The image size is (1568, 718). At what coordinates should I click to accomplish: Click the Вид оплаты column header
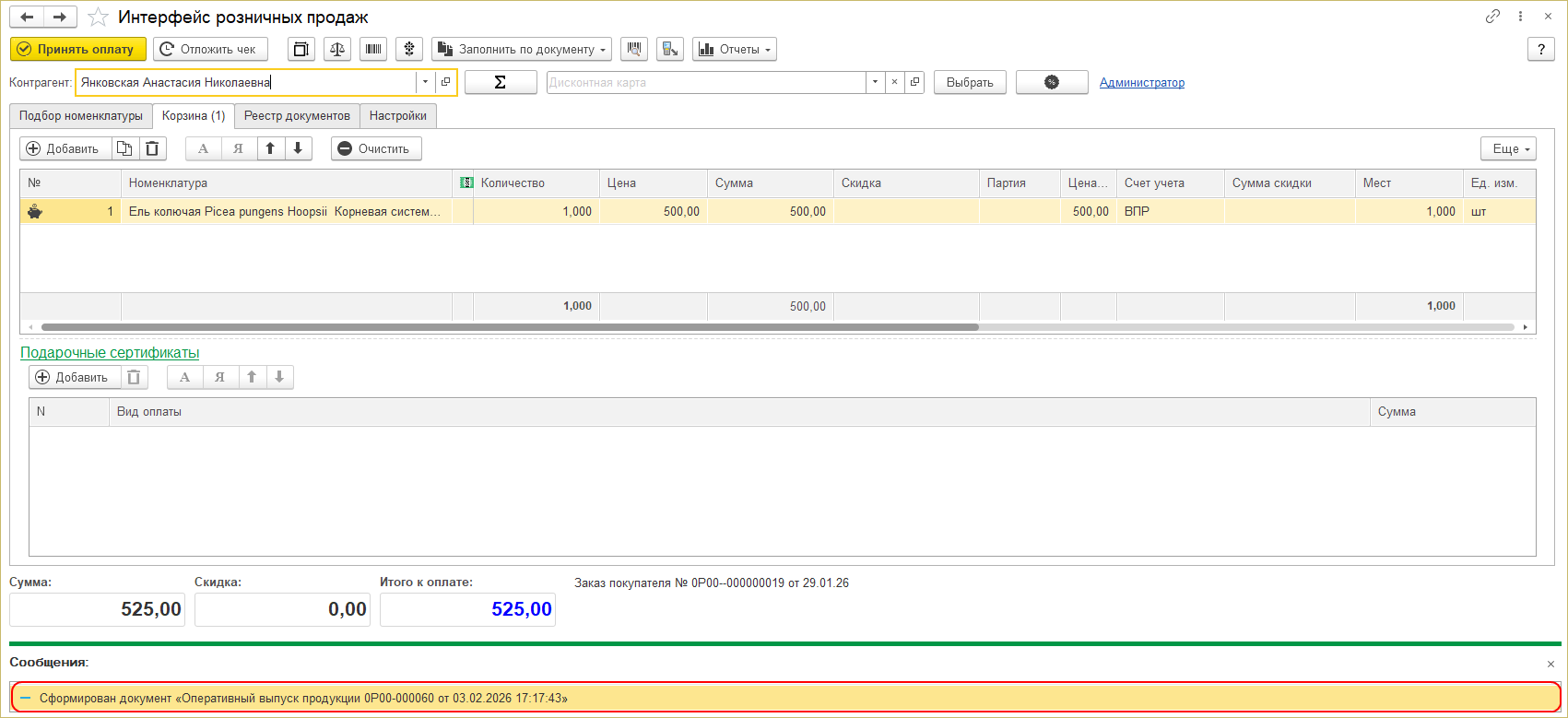tap(739, 412)
